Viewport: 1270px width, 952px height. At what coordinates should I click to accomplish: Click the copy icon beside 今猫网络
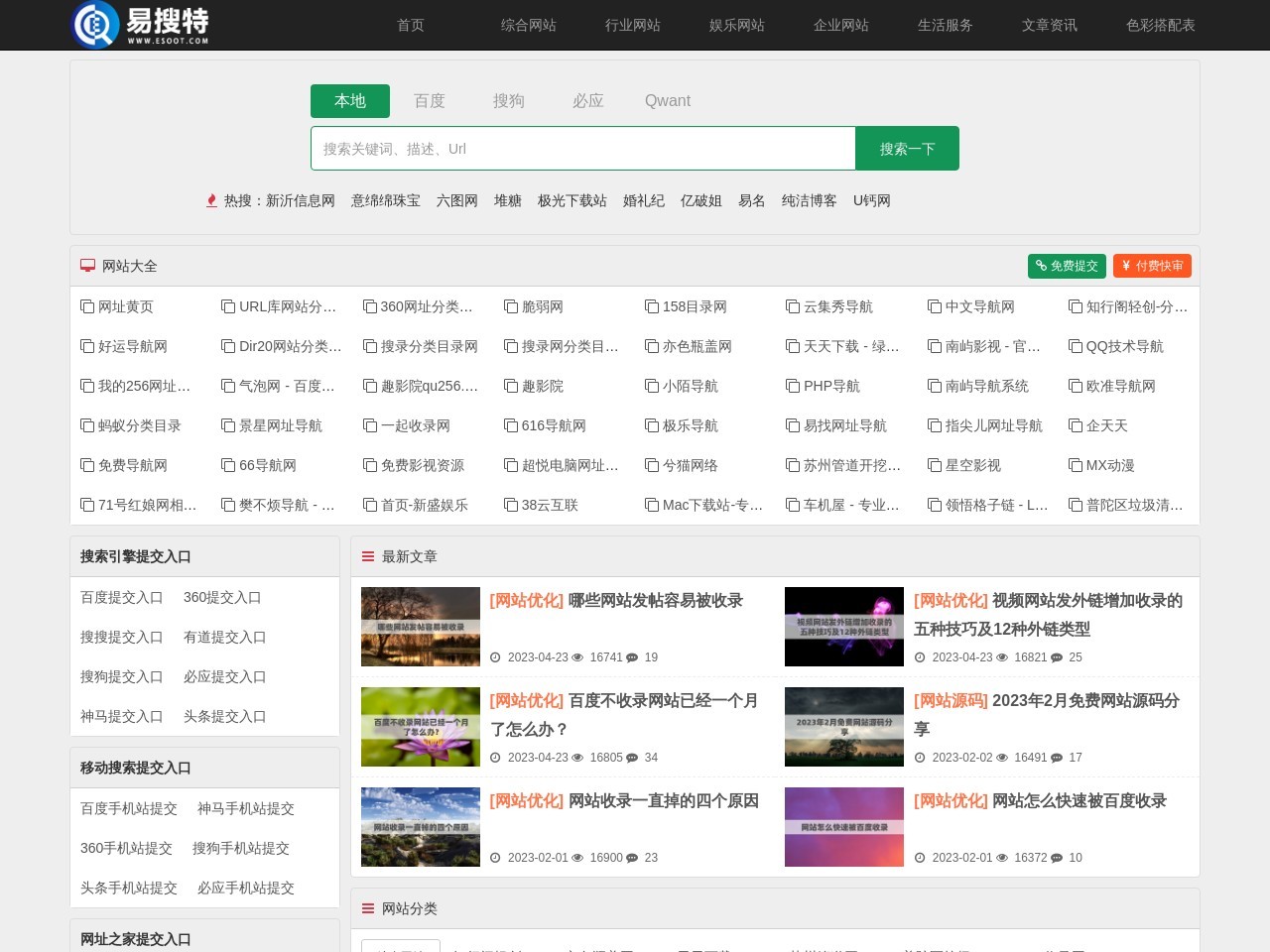(x=652, y=465)
